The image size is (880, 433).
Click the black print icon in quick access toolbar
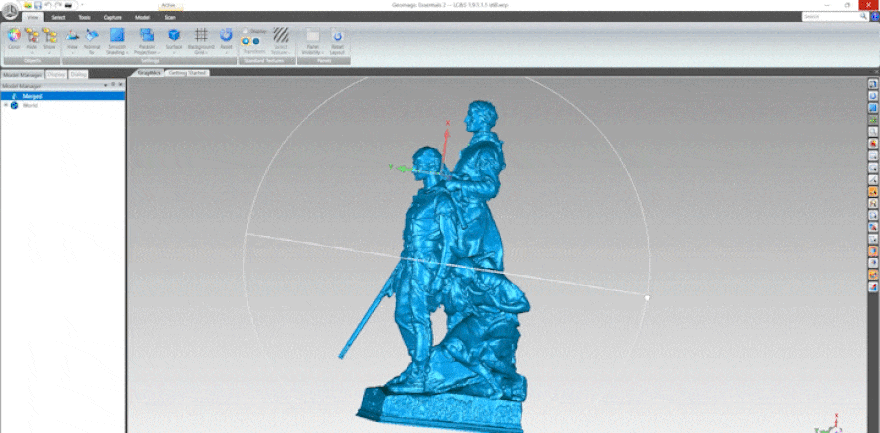(68, 5)
